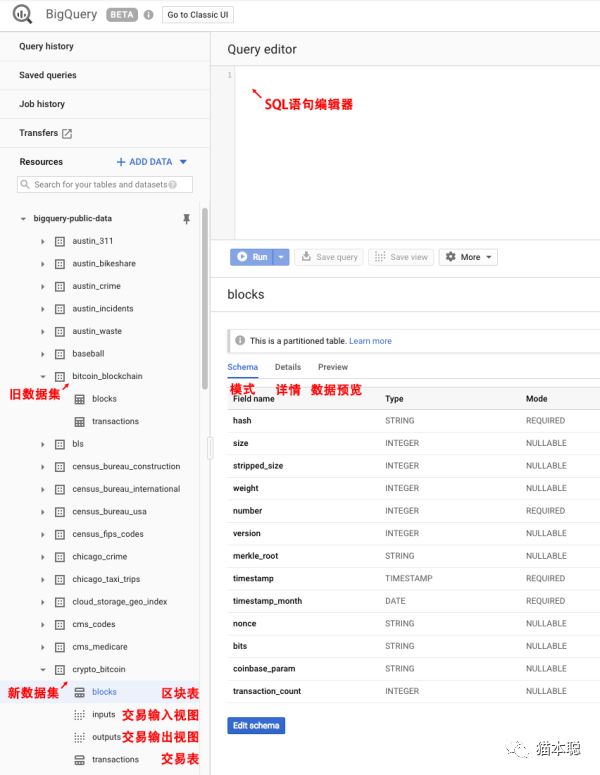Switch to the Details tab

[288, 367]
